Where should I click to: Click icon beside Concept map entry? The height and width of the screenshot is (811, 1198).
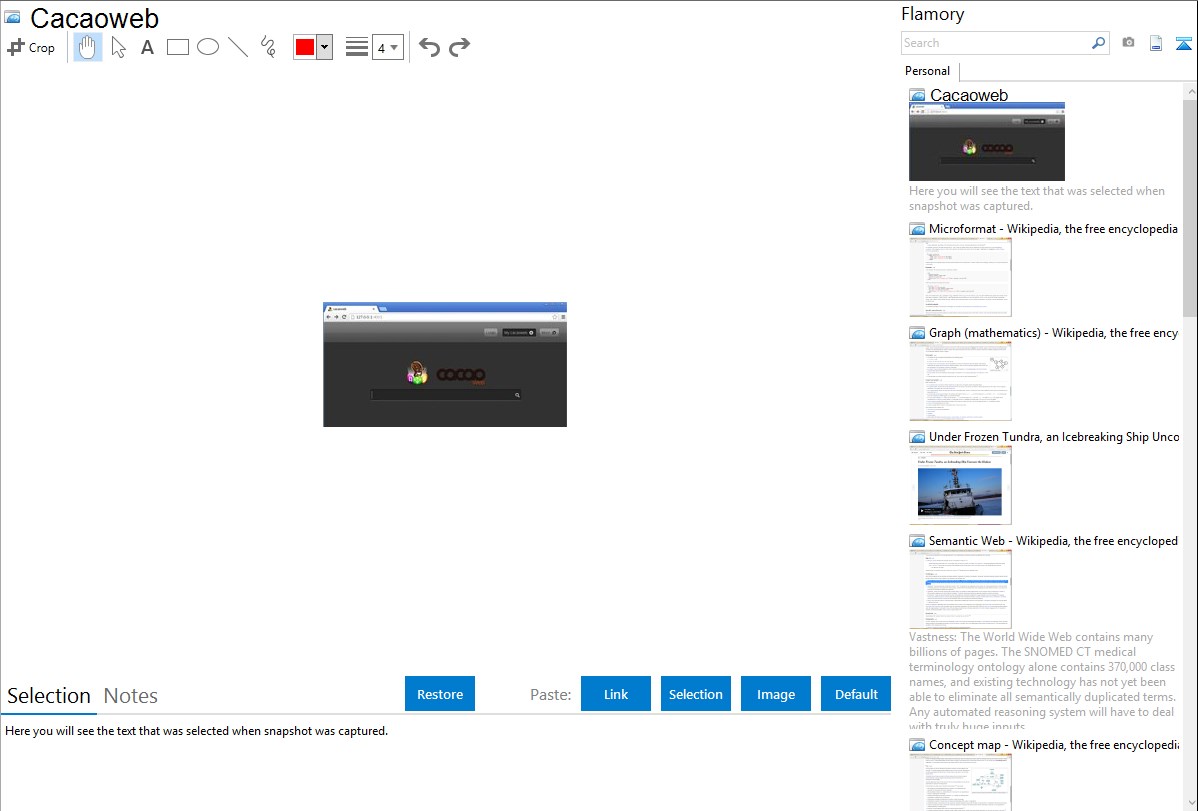pyautogui.click(x=917, y=744)
